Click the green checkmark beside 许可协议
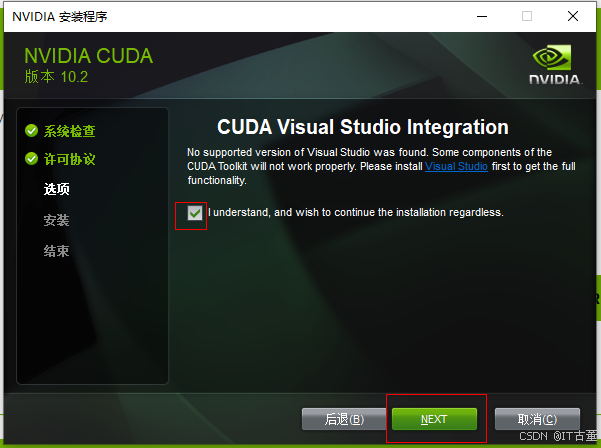The image size is (601, 448). click(x=31, y=159)
